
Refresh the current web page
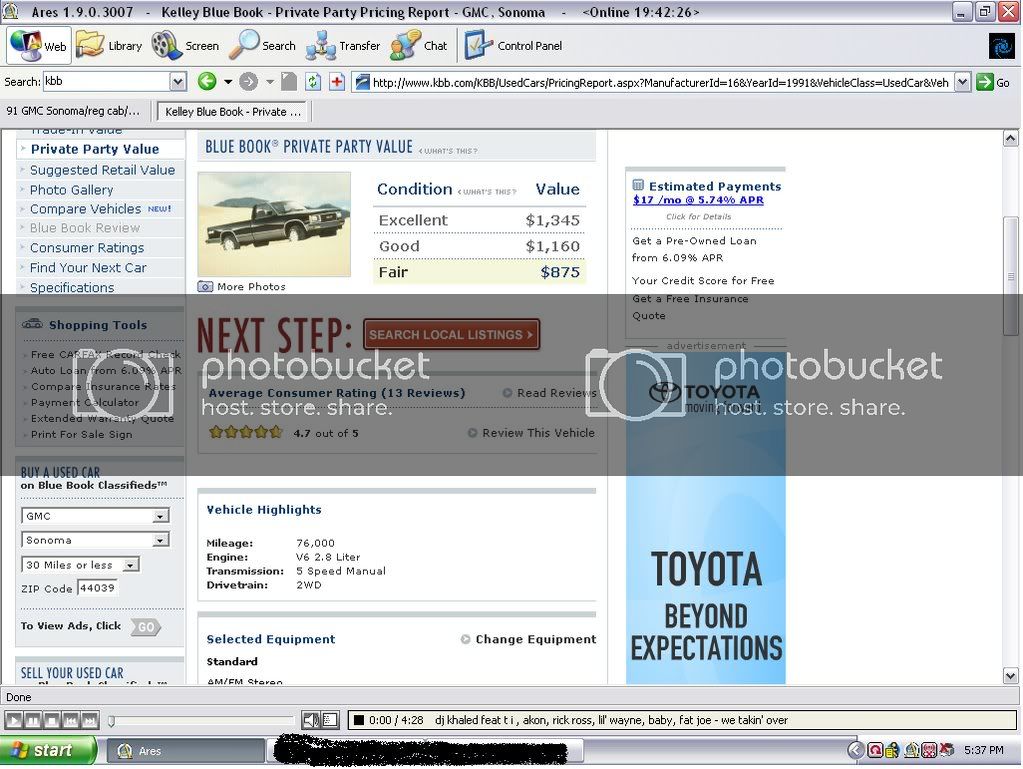313,82
